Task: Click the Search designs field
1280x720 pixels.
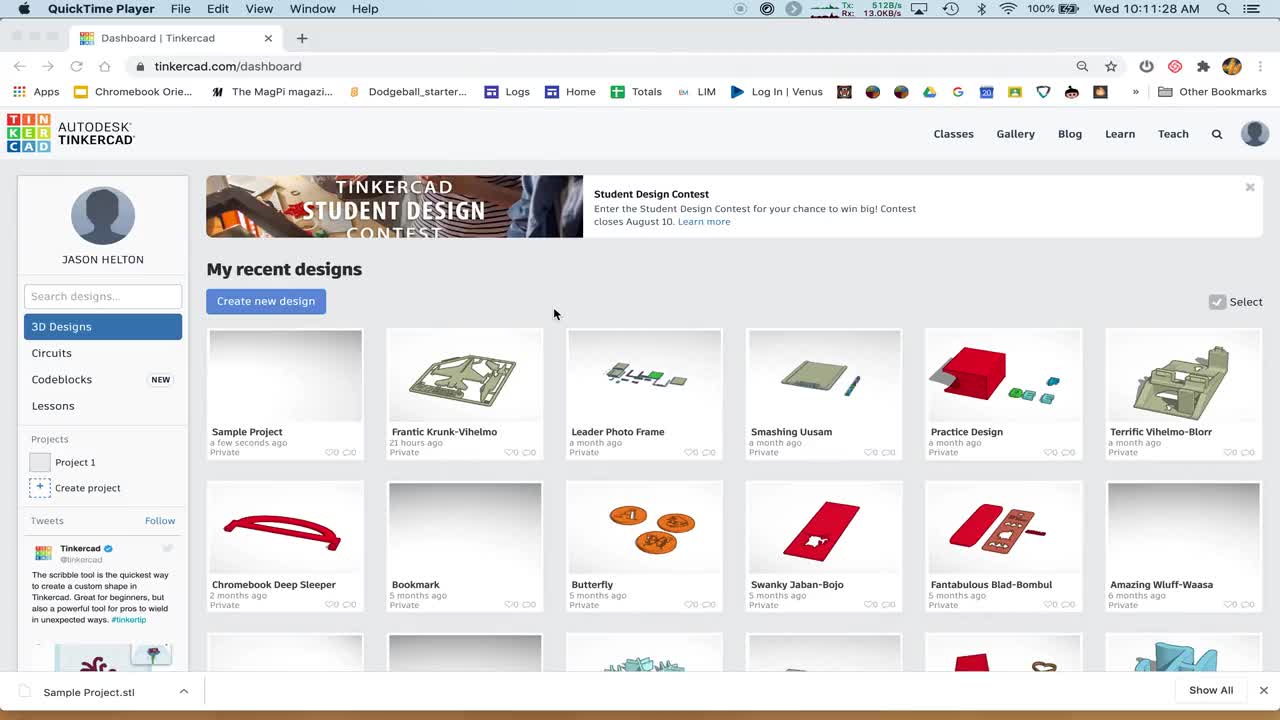Action: coord(103,296)
